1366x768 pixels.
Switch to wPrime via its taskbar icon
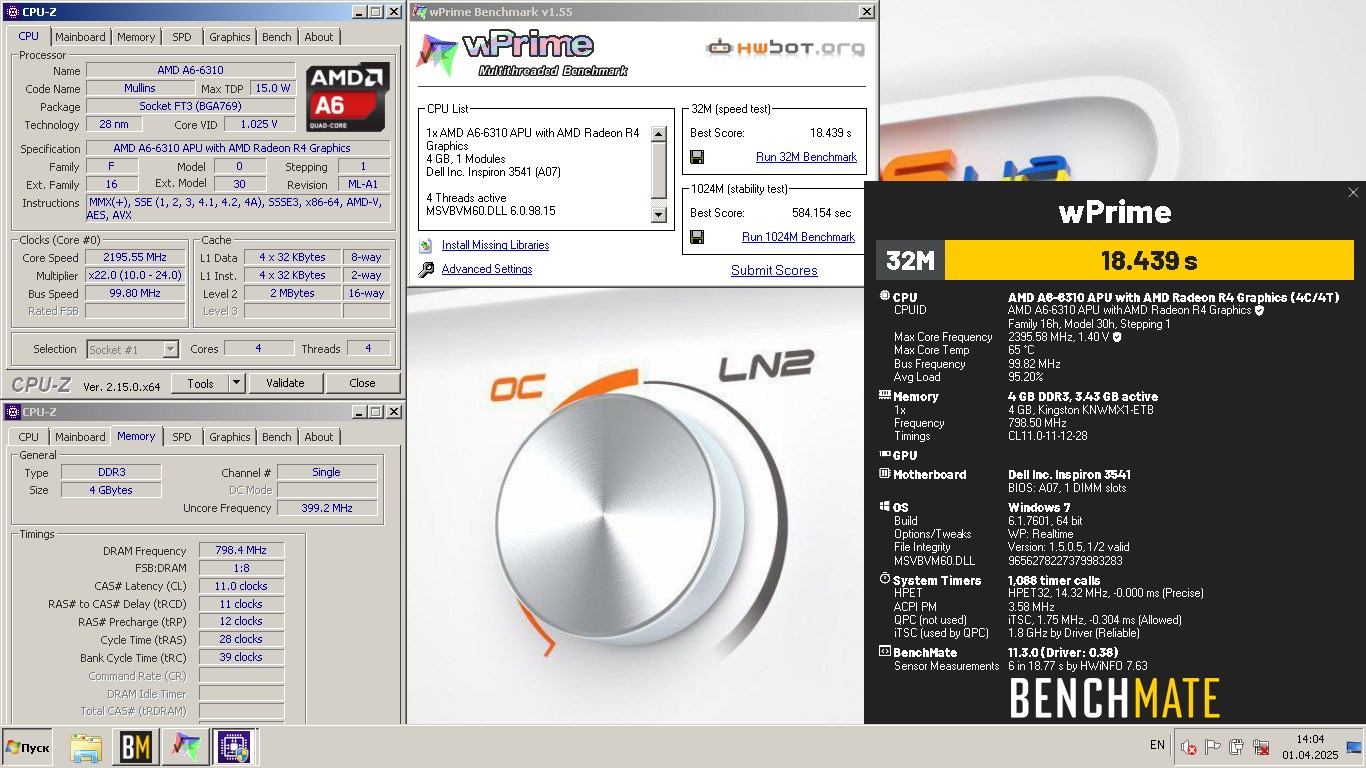coord(185,747)
